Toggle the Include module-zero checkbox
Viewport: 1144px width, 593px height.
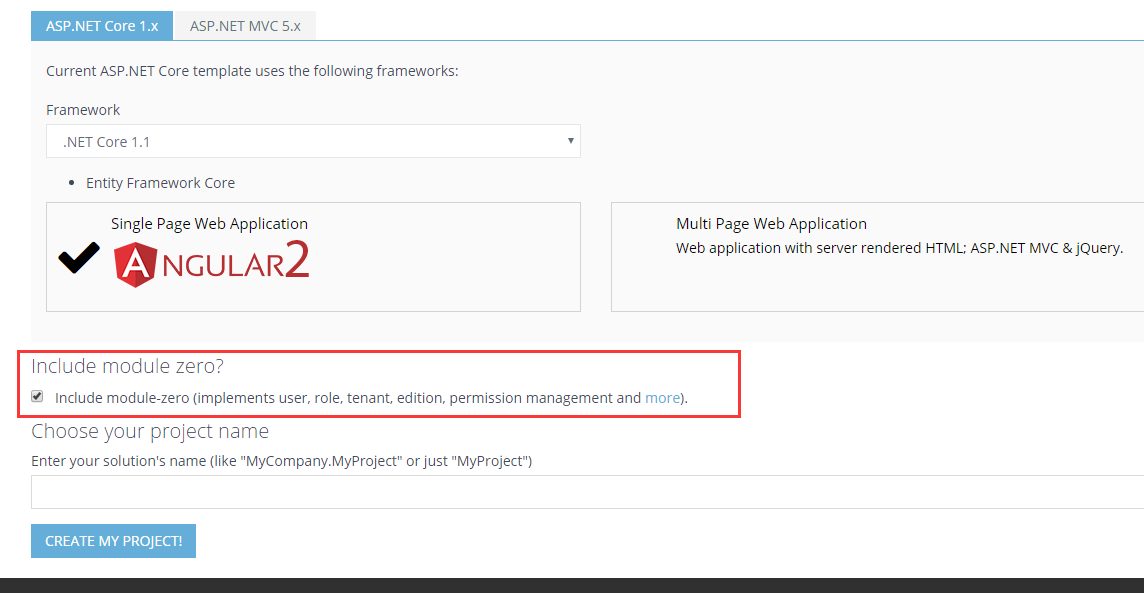(37, 396)
